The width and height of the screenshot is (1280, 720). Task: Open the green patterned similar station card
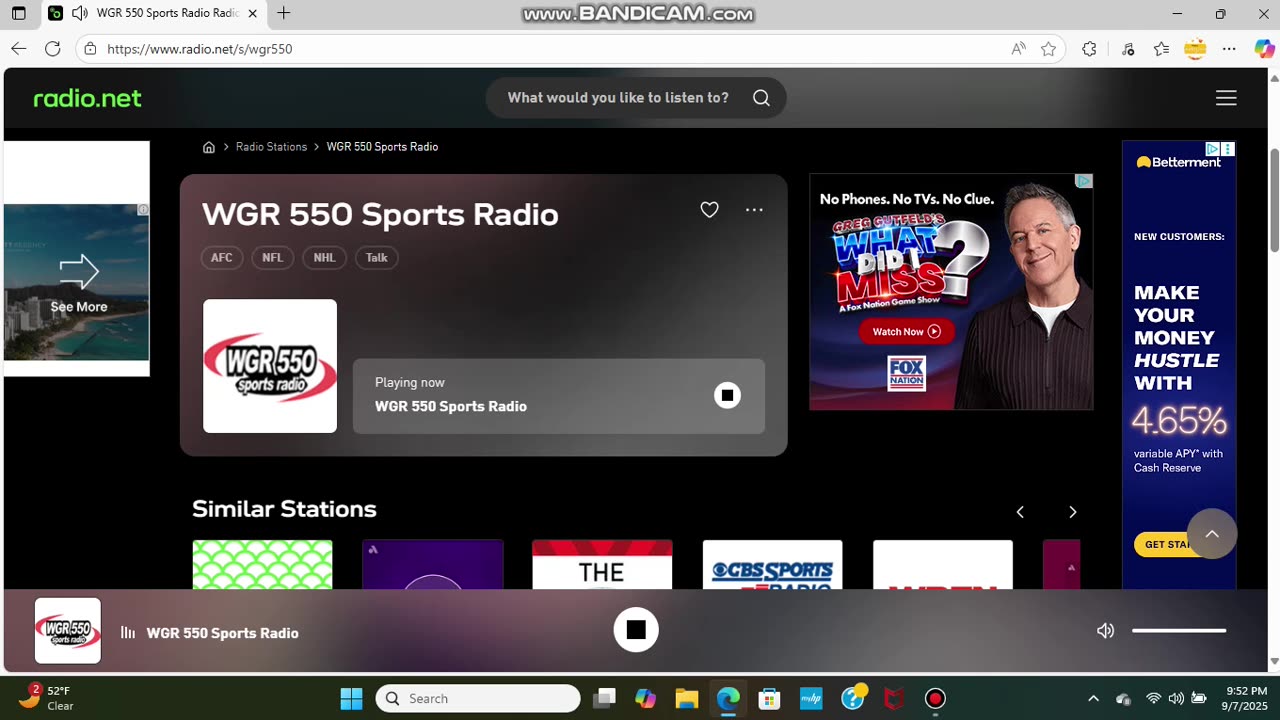click(262, 565)
